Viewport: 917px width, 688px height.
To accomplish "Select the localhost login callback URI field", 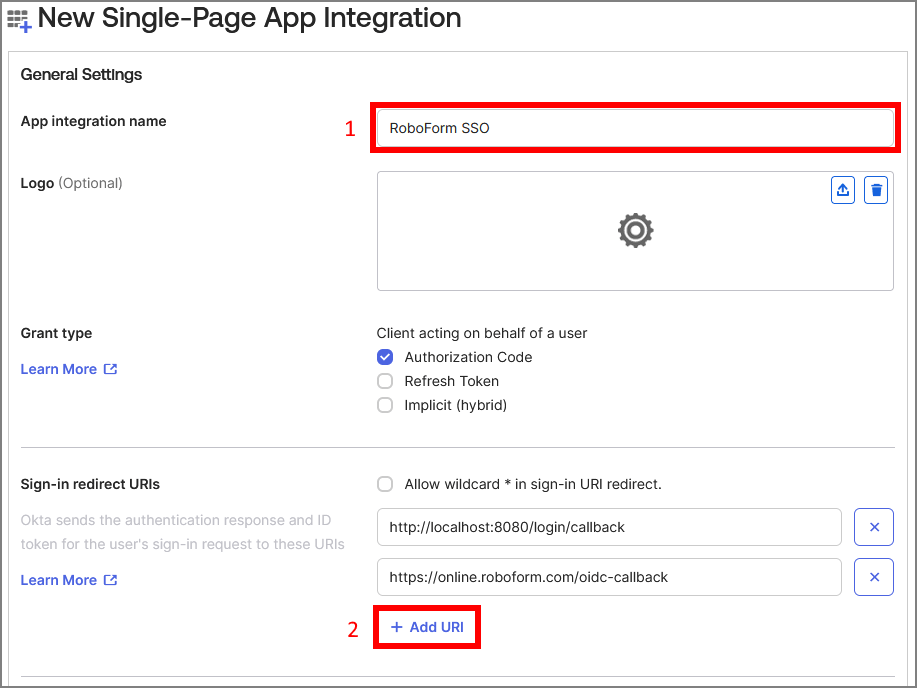I will 610,526.
